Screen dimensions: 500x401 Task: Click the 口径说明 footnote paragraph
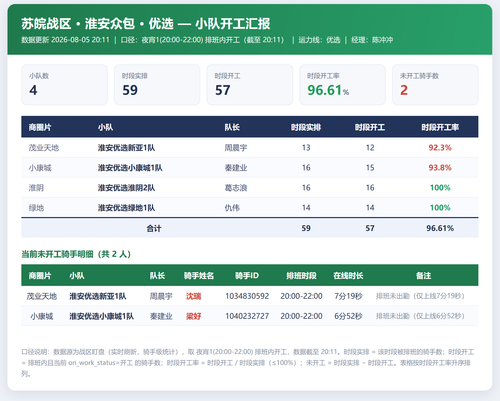pyautogui.click(x=248, y=363)
